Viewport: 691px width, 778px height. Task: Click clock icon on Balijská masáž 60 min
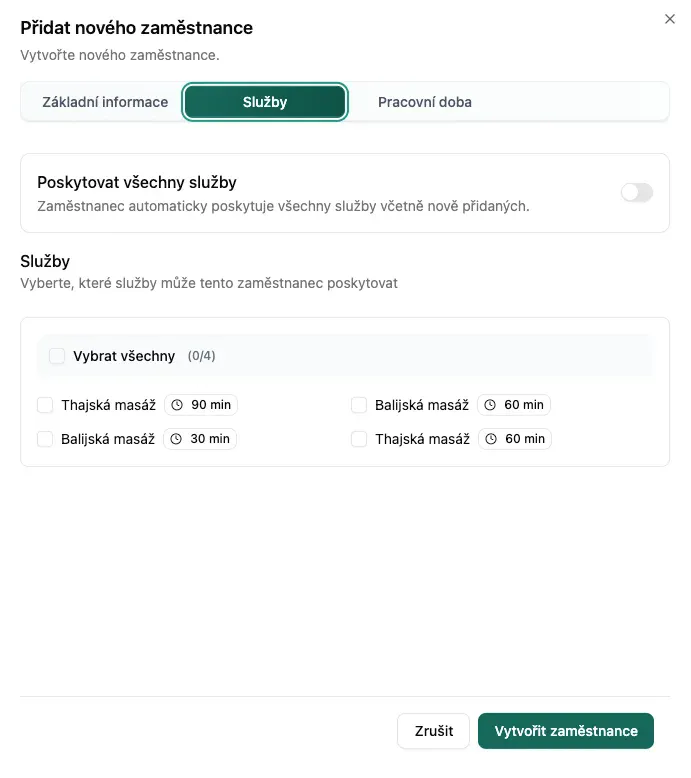coord(491,405)
